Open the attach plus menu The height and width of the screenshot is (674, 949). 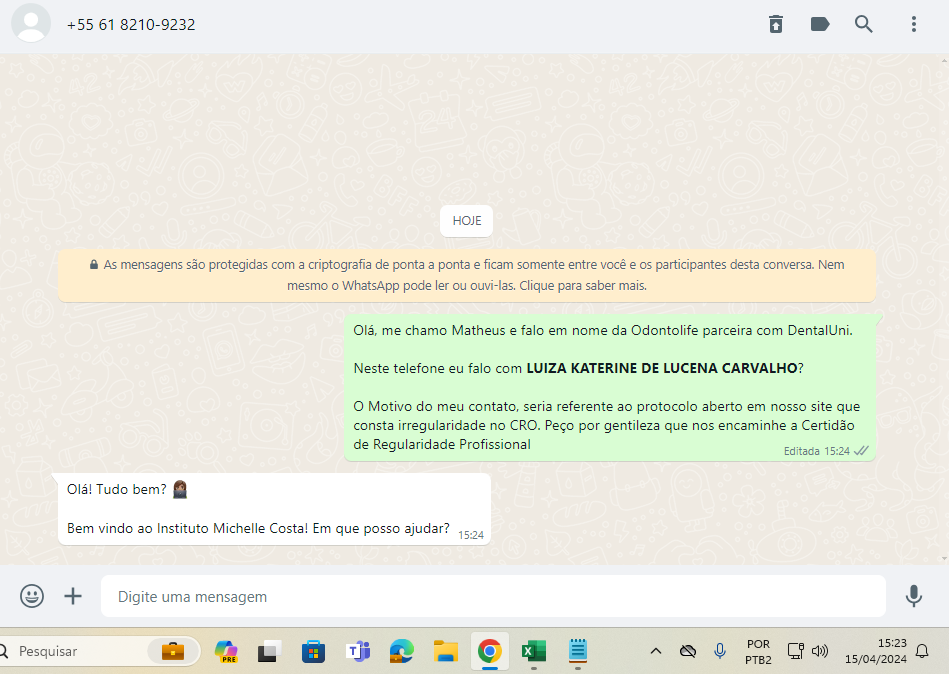pos(73,596)
